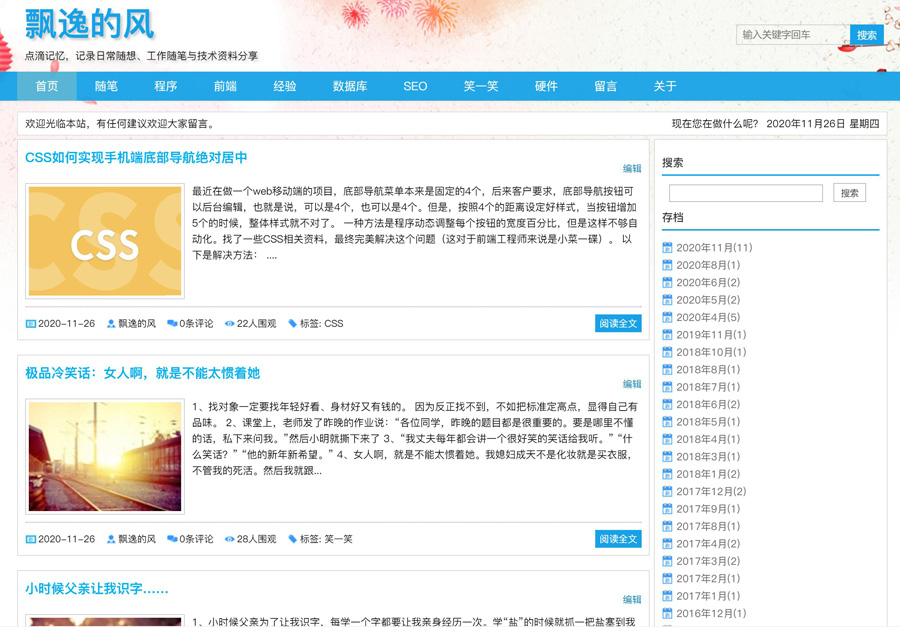Open the 2020年4月(5) archive link

(x=708, y=318)
